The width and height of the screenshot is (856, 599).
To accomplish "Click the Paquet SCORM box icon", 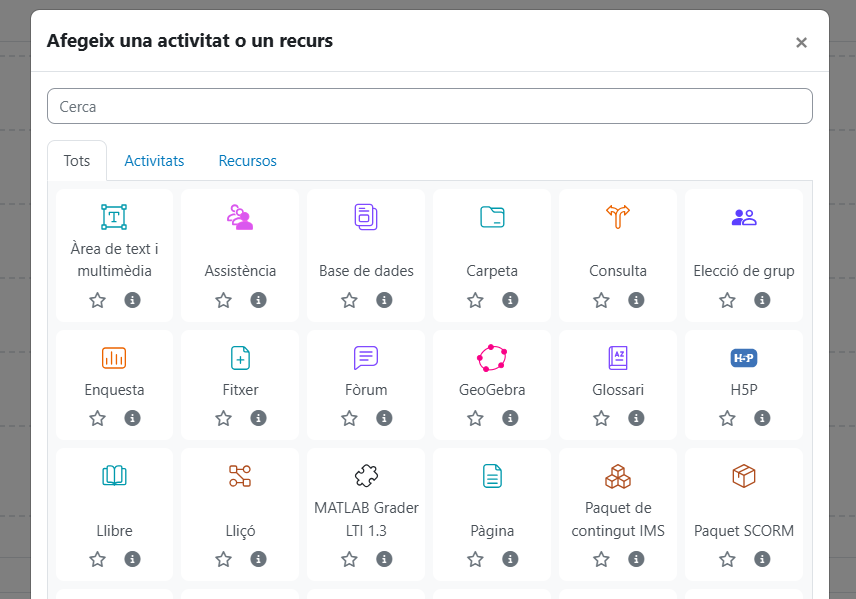I will click(x=744, y=476).
